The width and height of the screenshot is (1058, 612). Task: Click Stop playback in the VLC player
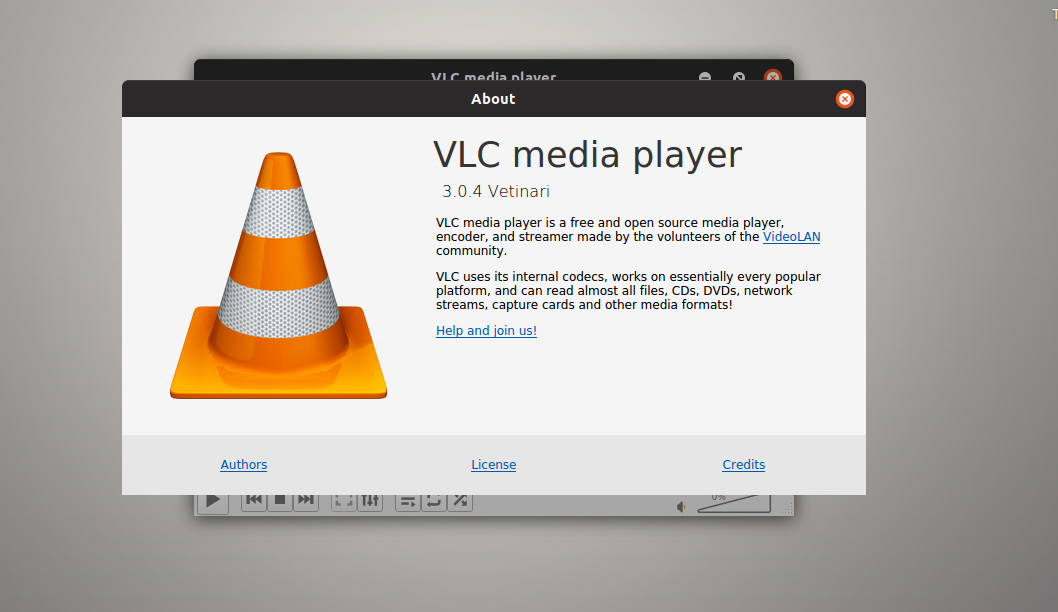pos(279,501)
